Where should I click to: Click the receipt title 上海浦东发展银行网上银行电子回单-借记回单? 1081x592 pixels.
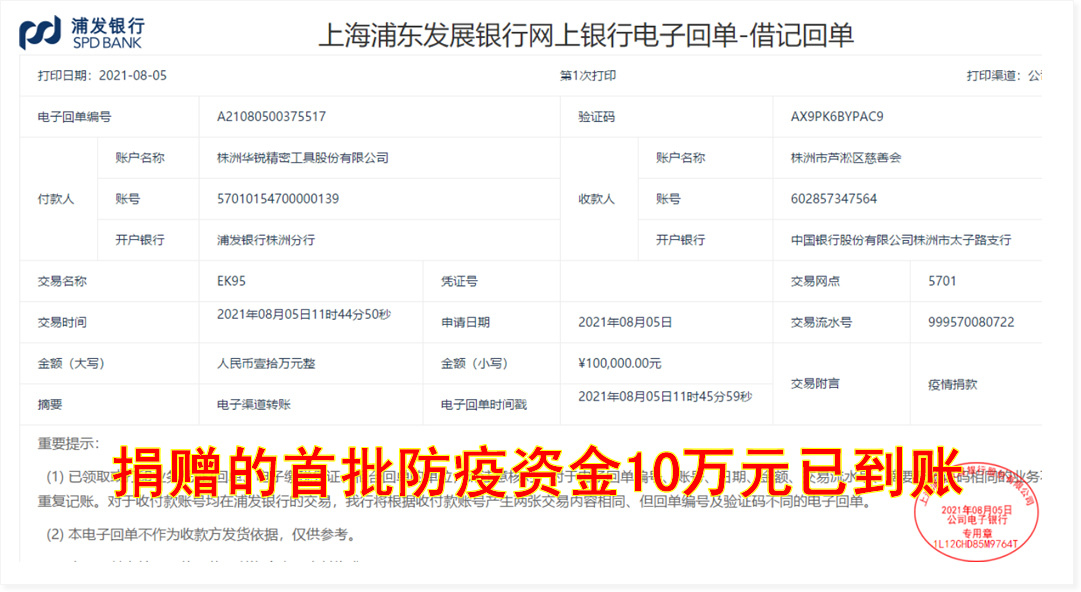coord(586,35)
